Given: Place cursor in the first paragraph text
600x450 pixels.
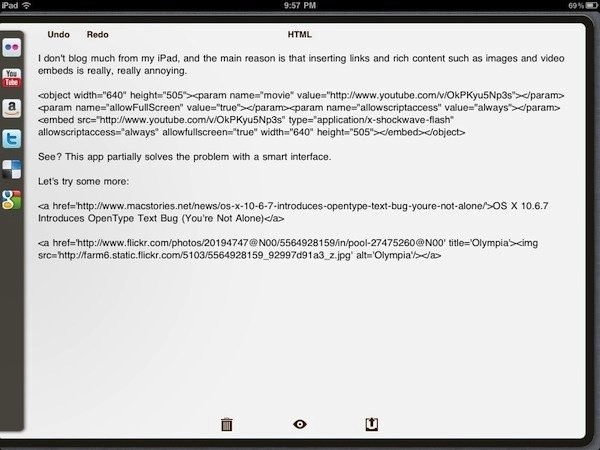Looking at the screenshot, I should (x=301, y=64).
